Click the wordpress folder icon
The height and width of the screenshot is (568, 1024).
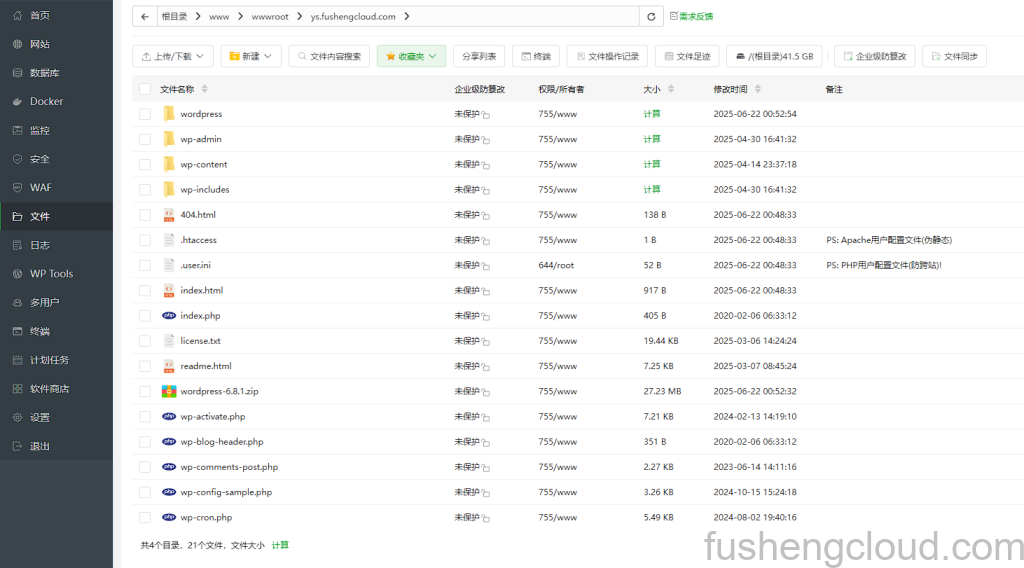pyautogui.click(x=168, y=114)
